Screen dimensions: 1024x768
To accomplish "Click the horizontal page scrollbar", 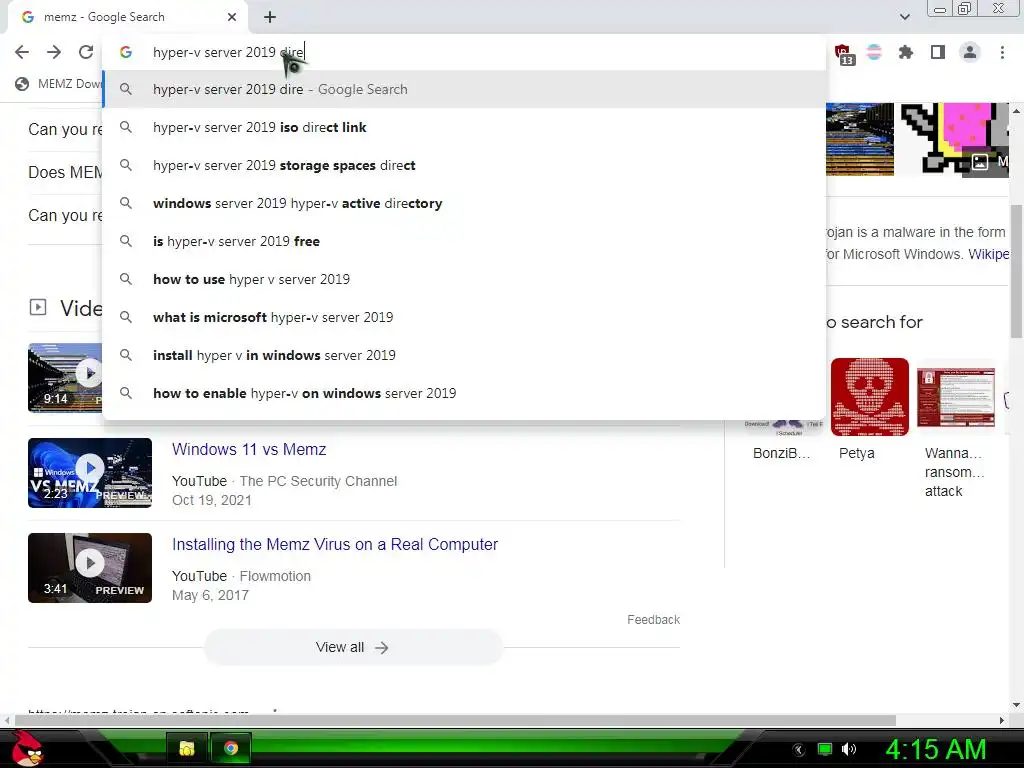I will [455, 720].
